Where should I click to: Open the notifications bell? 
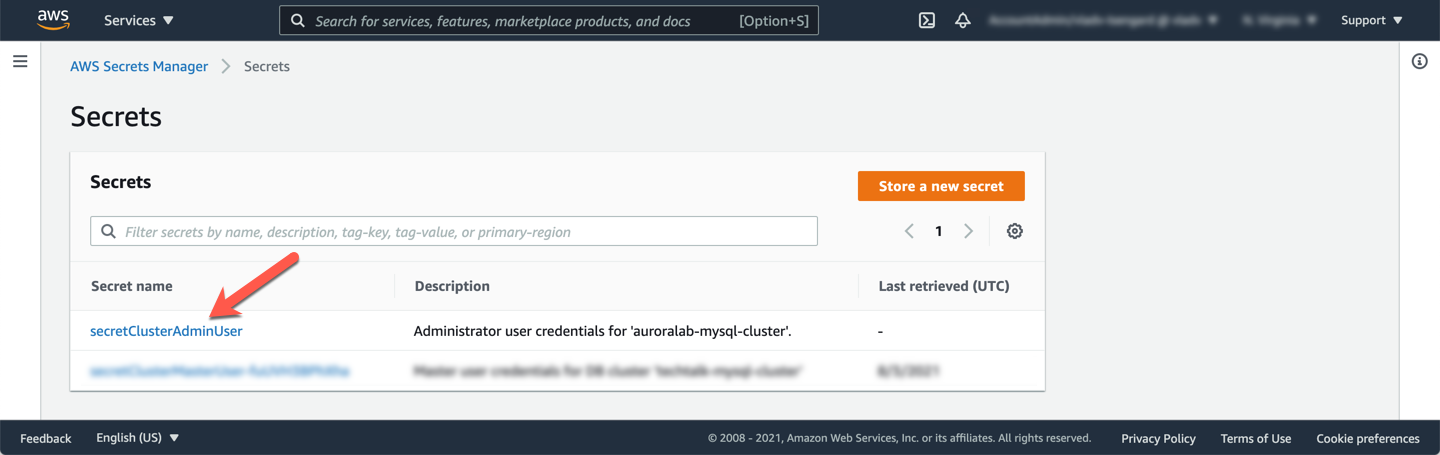tap(963, 20)
